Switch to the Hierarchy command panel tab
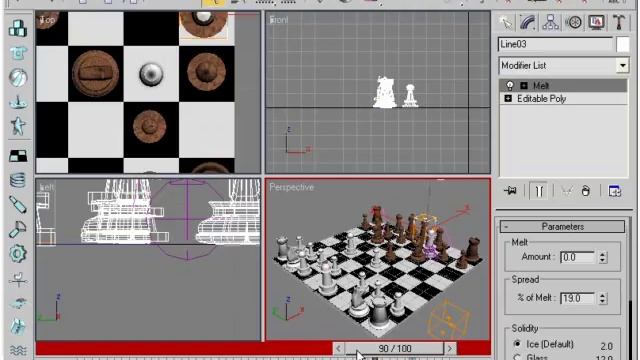The image size is (640, 360). coord(551,22)
